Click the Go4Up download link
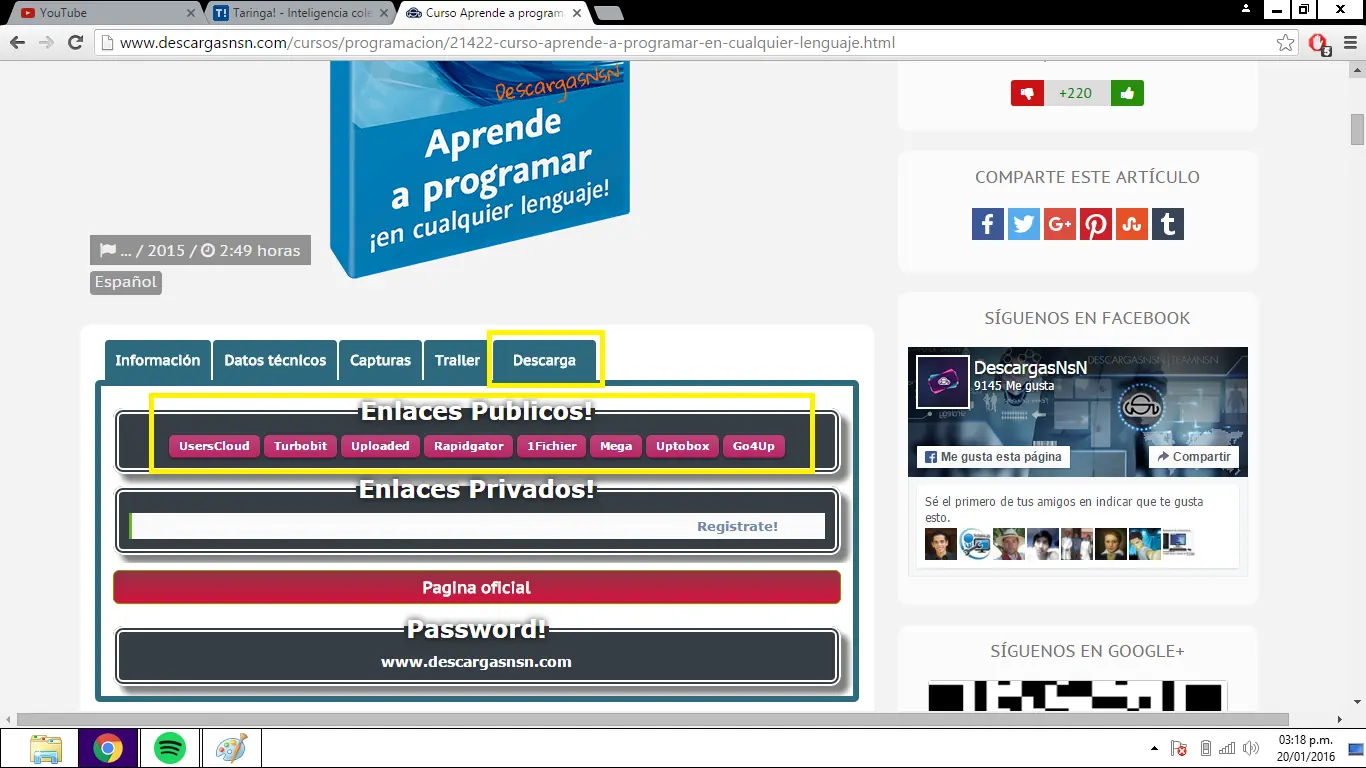This screenshot has height=768, width=1366. tap(754, 446)
